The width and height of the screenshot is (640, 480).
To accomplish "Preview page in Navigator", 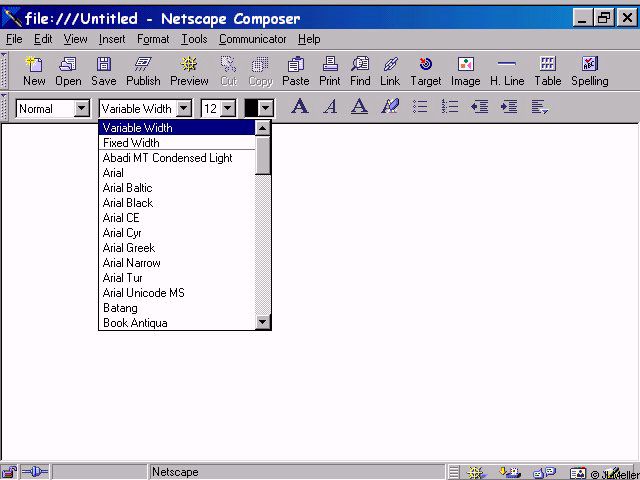I will (x=189, y=71).
